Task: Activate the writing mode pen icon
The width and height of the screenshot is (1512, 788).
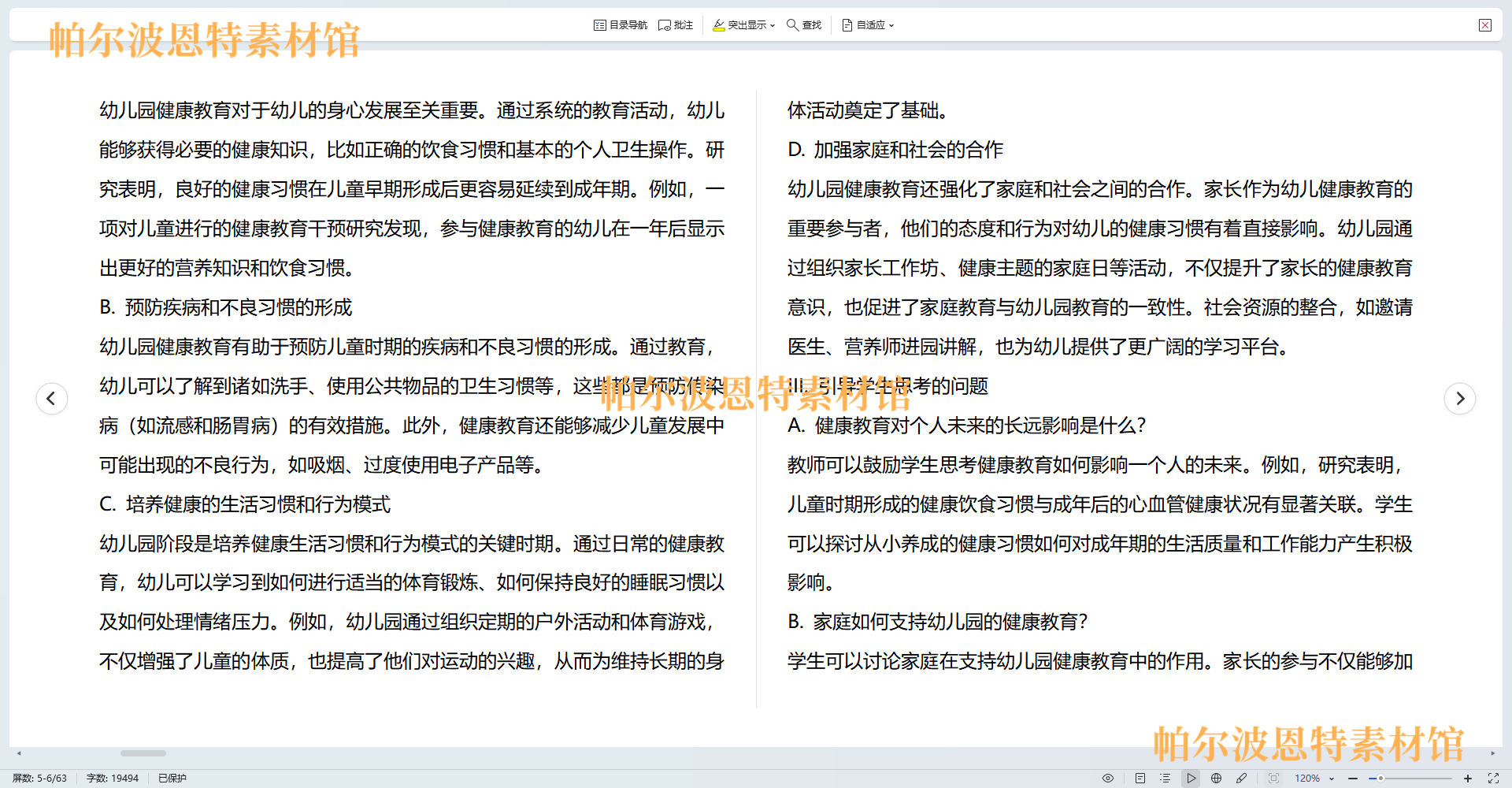Action: (x=1242, y=778)
